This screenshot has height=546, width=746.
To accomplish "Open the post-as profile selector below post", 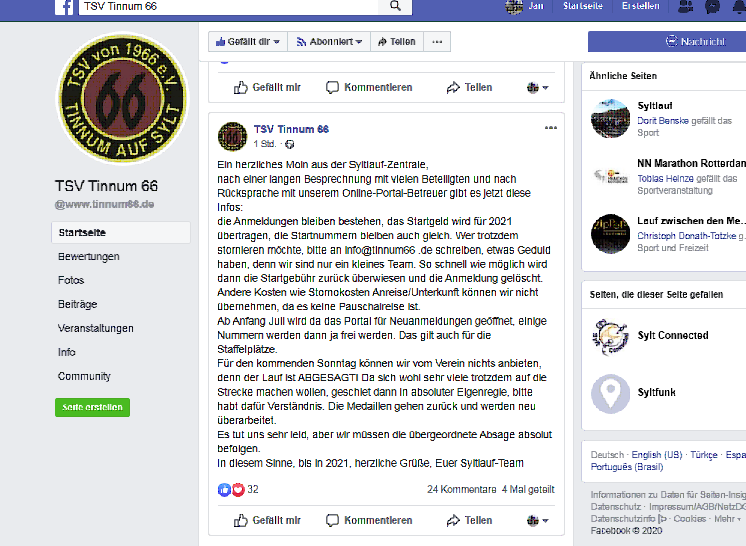I will coord(538,521).
